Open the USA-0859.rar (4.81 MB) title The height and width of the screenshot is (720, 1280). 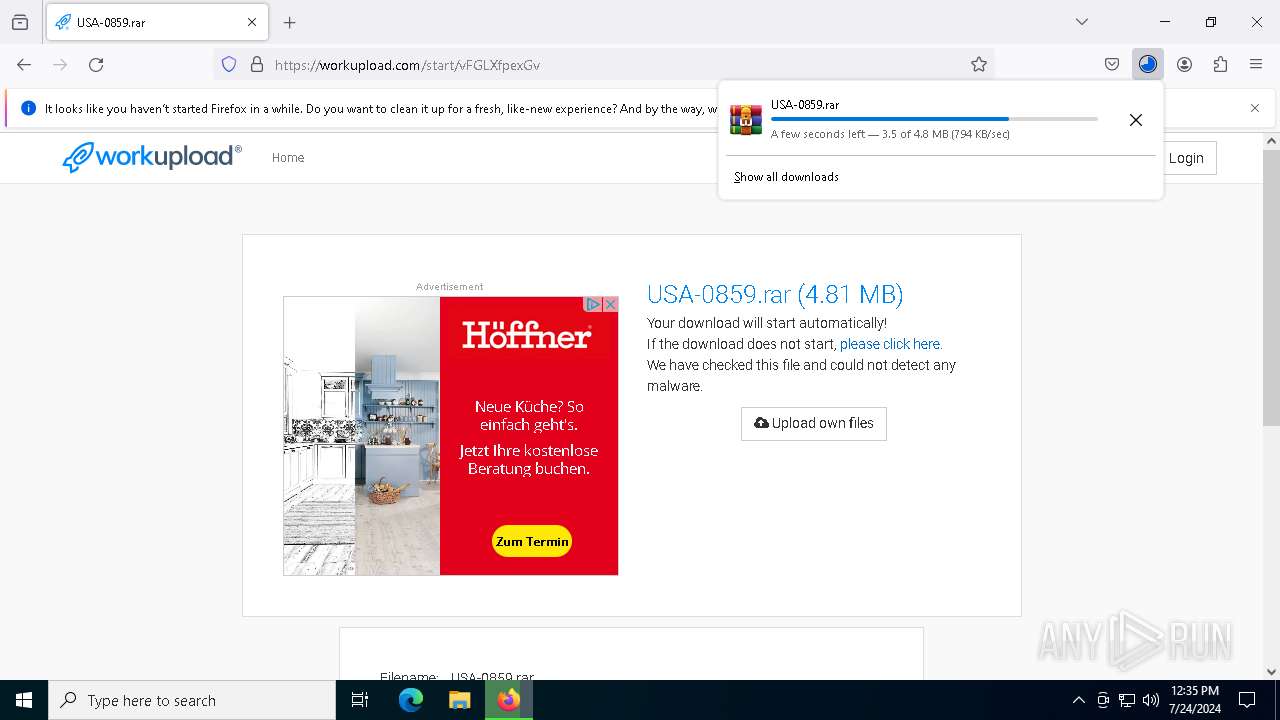click(x=775, y=294)
